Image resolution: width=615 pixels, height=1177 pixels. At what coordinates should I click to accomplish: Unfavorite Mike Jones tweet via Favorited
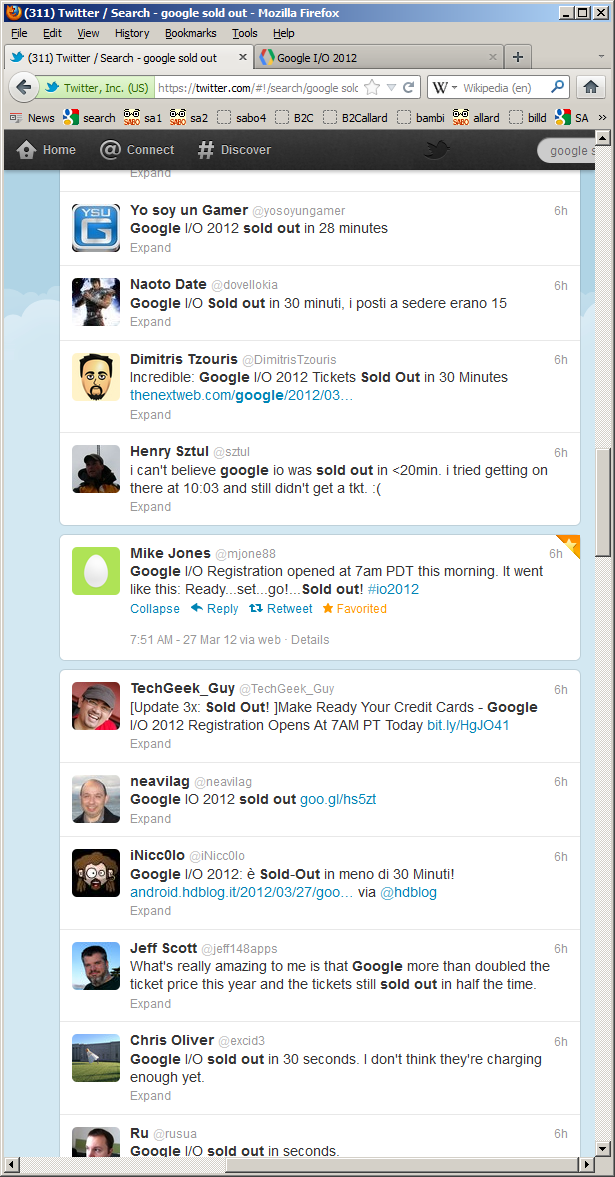tap(354, 609)
